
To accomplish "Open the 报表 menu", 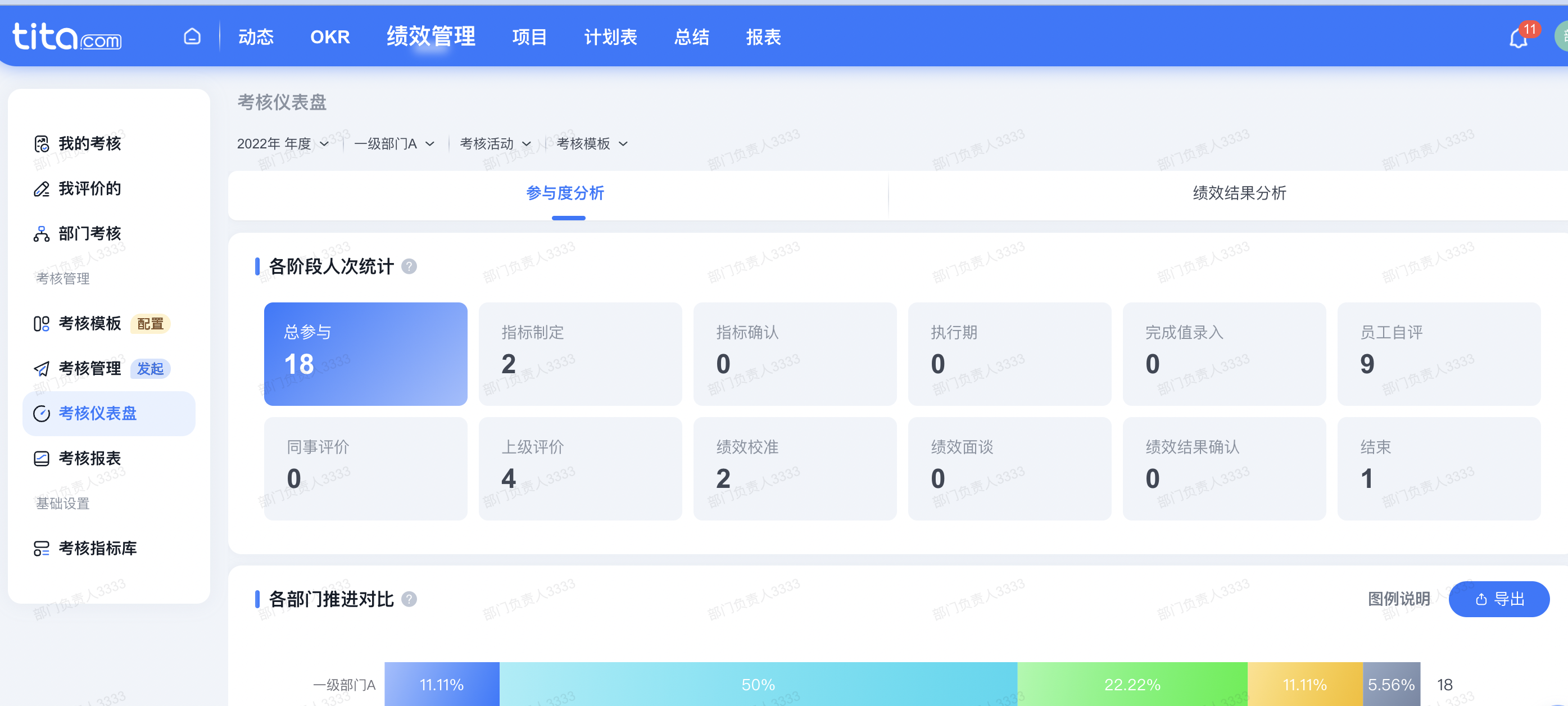I will click(x=764, y=37).
